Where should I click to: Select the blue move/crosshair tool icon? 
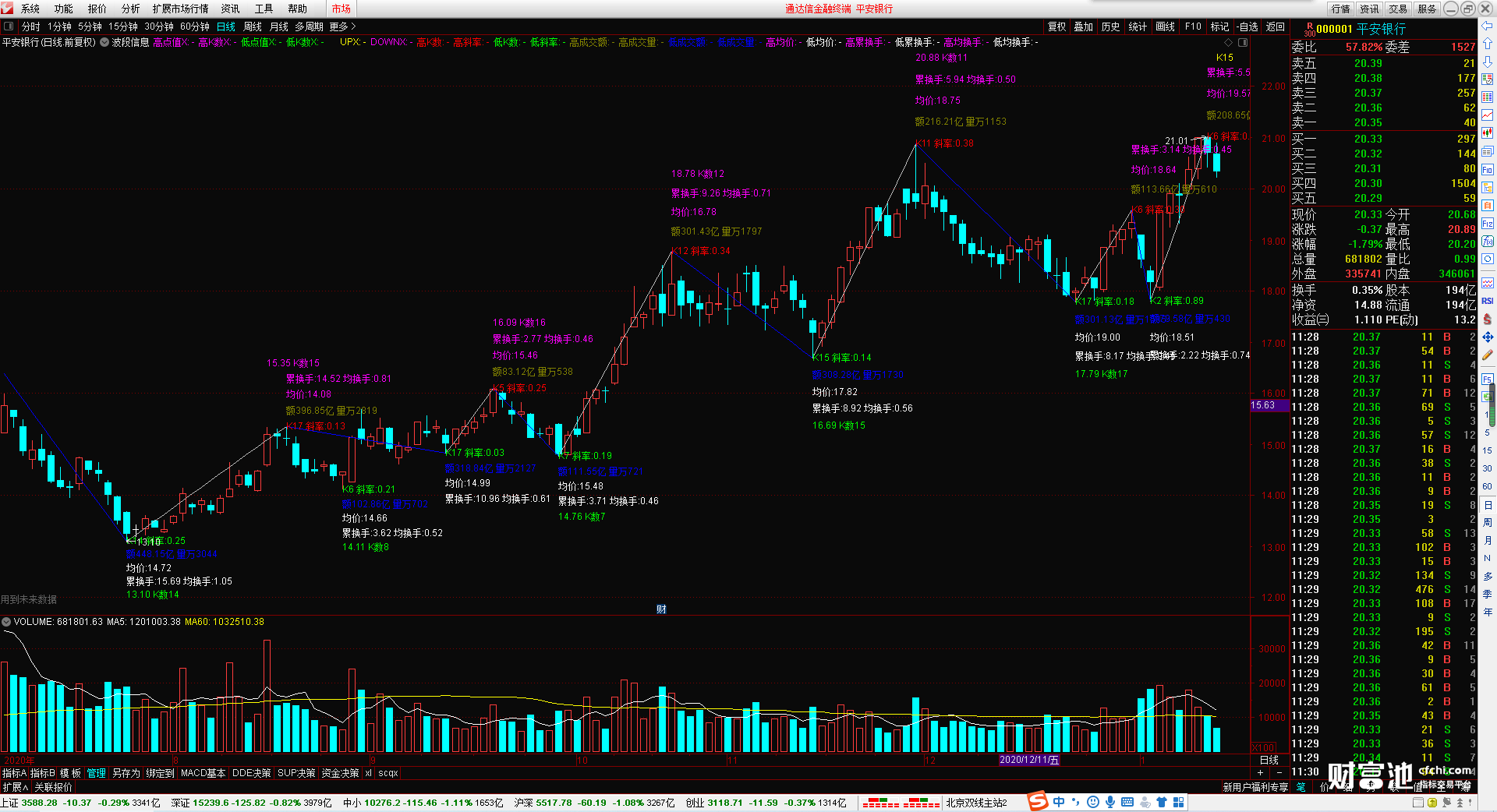[1488, 337]
